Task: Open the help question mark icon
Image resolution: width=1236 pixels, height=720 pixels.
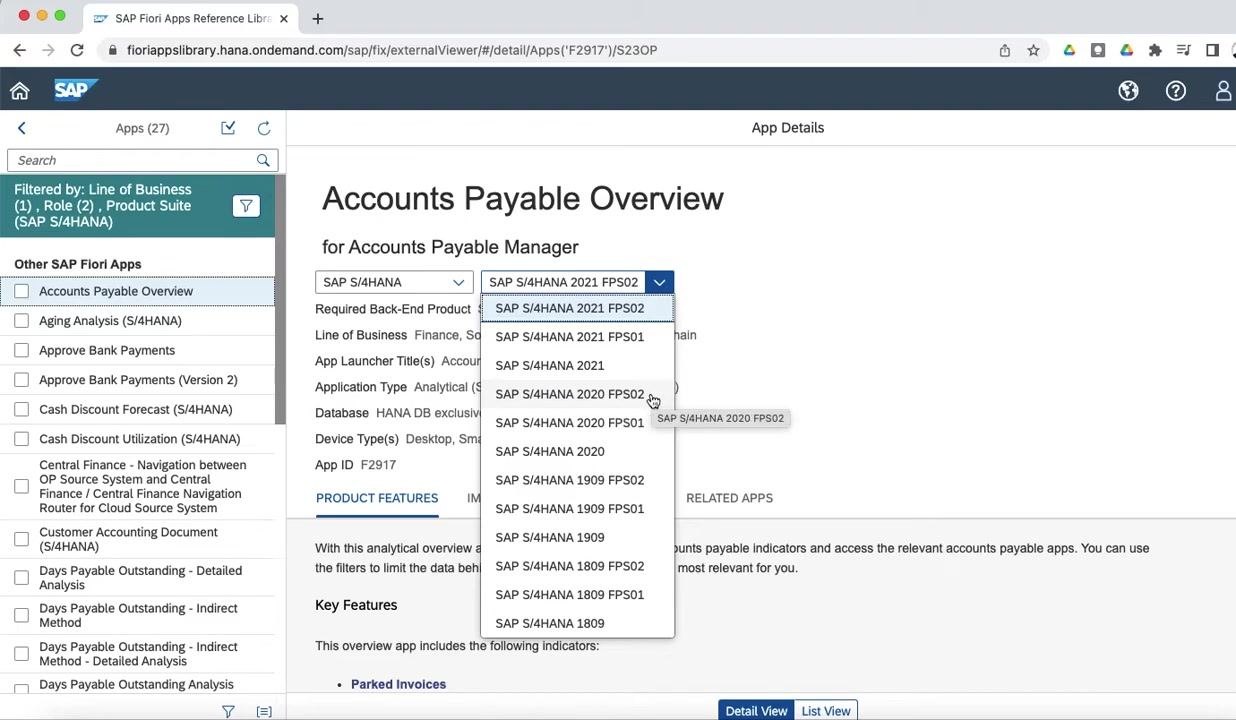Action: (x=1176, y=91)
